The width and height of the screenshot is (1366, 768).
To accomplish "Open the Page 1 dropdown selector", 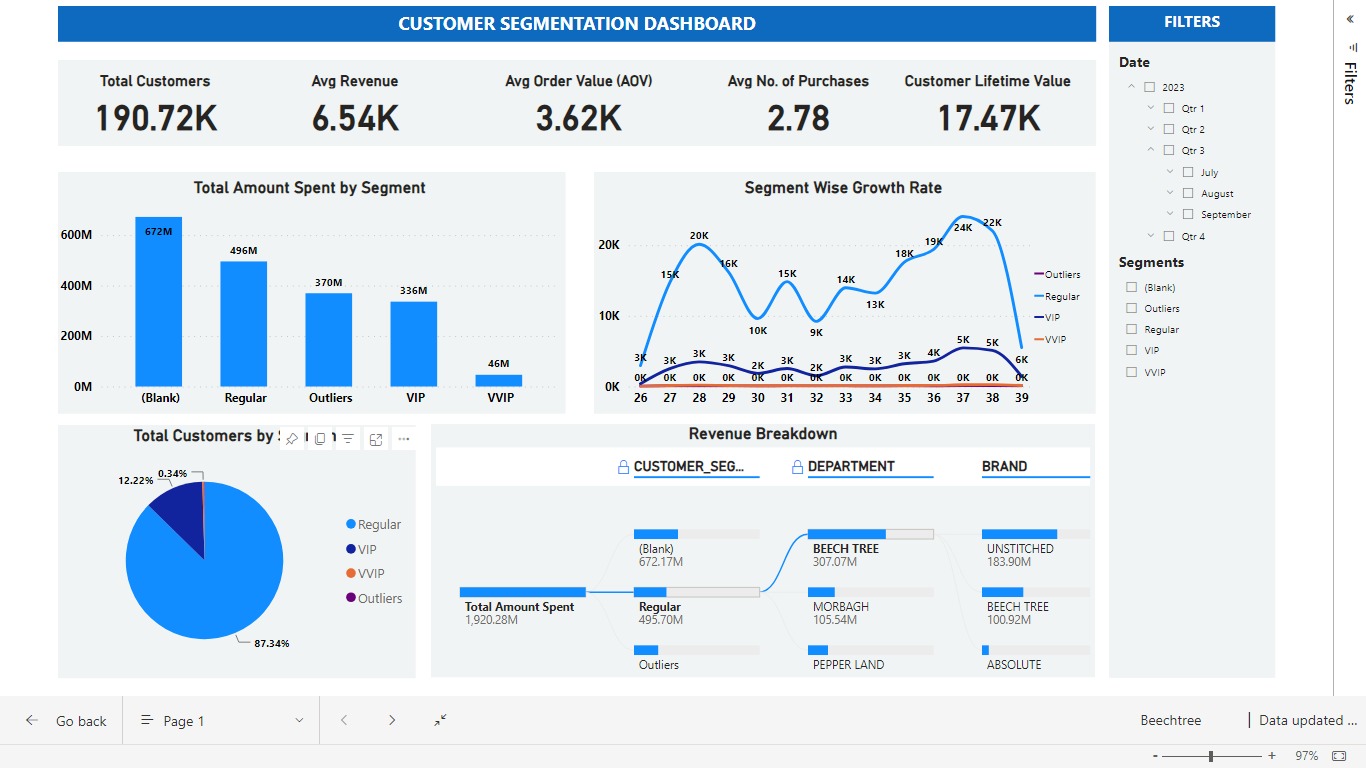I will [298, 720].
